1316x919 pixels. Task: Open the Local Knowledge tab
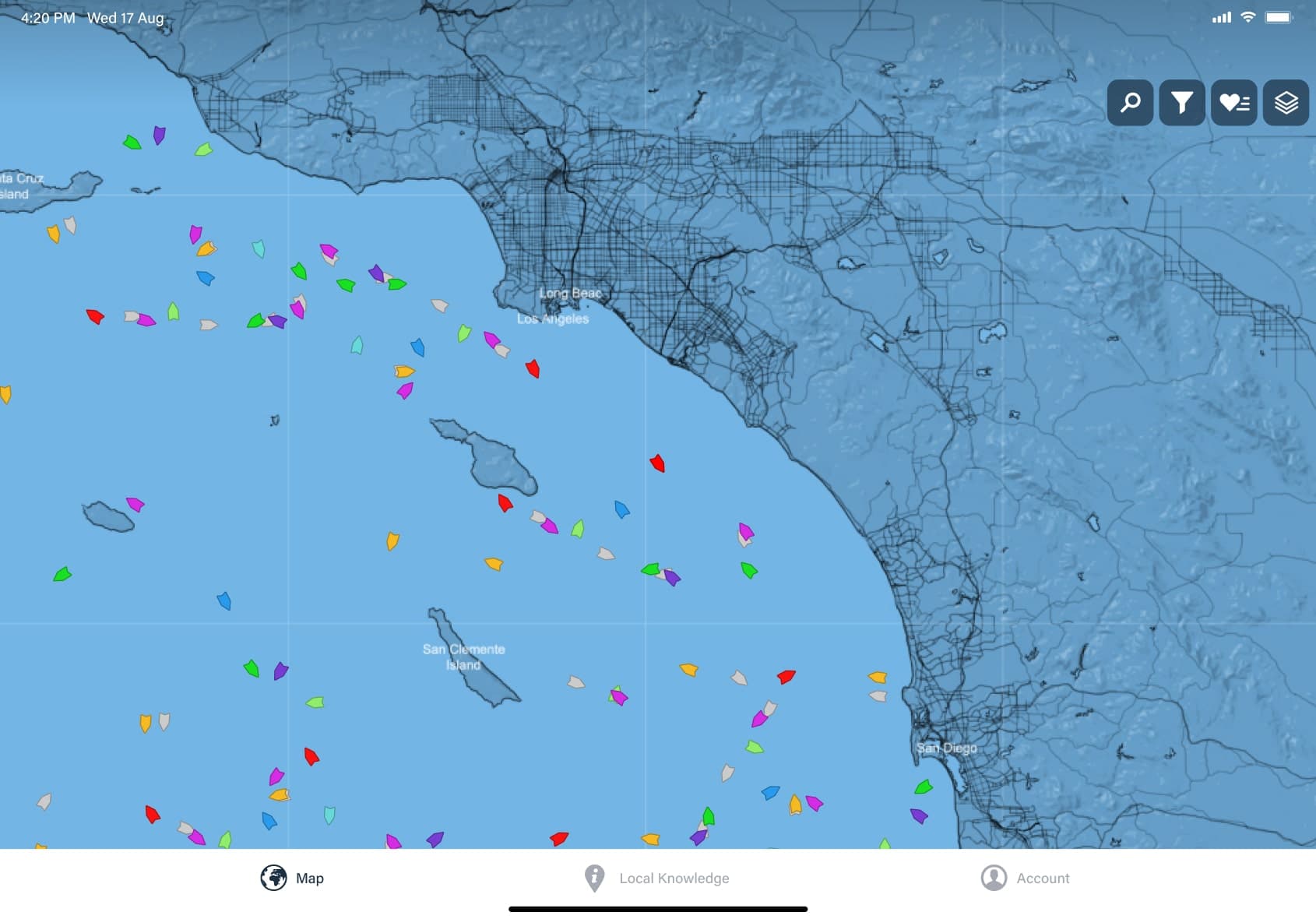[x=657, y=878]
